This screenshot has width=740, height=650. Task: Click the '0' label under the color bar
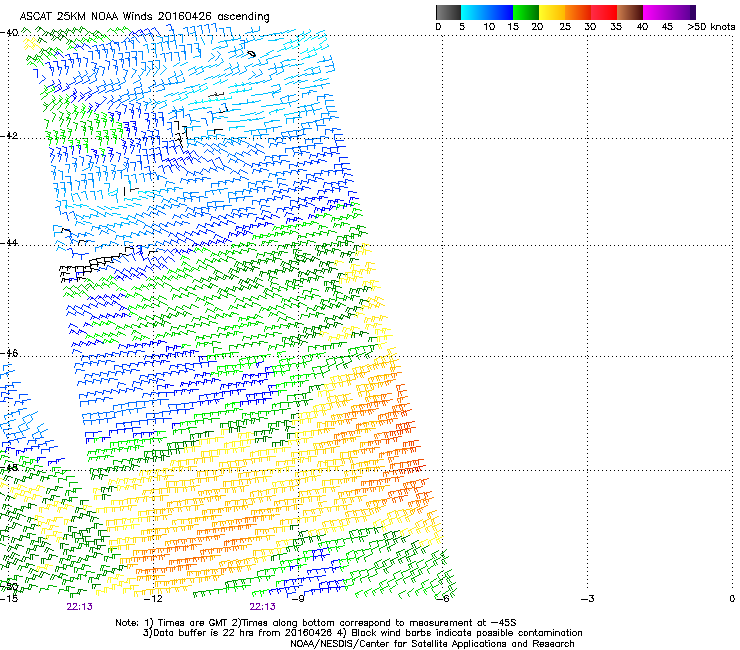tap(438, 27)
